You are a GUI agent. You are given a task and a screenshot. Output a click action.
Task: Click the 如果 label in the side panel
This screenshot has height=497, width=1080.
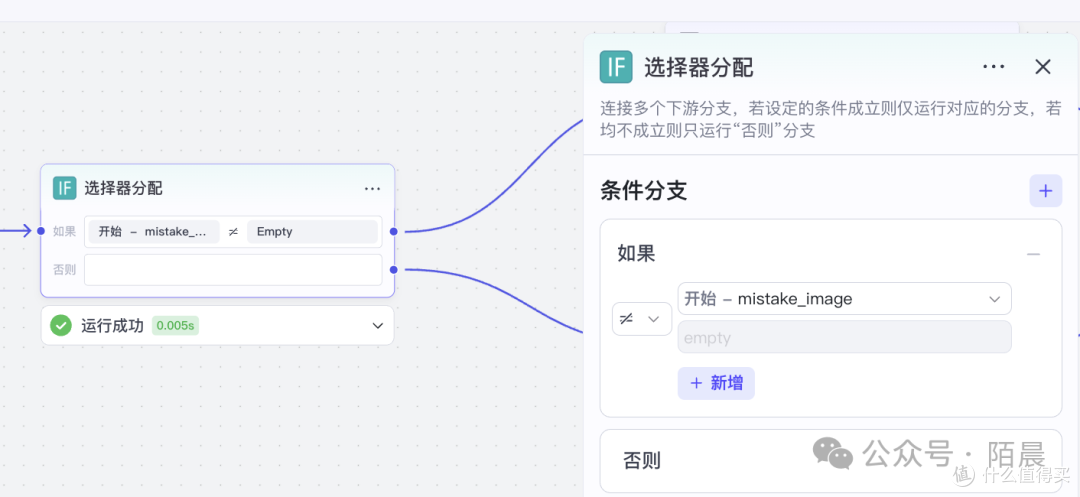[636, 254]
